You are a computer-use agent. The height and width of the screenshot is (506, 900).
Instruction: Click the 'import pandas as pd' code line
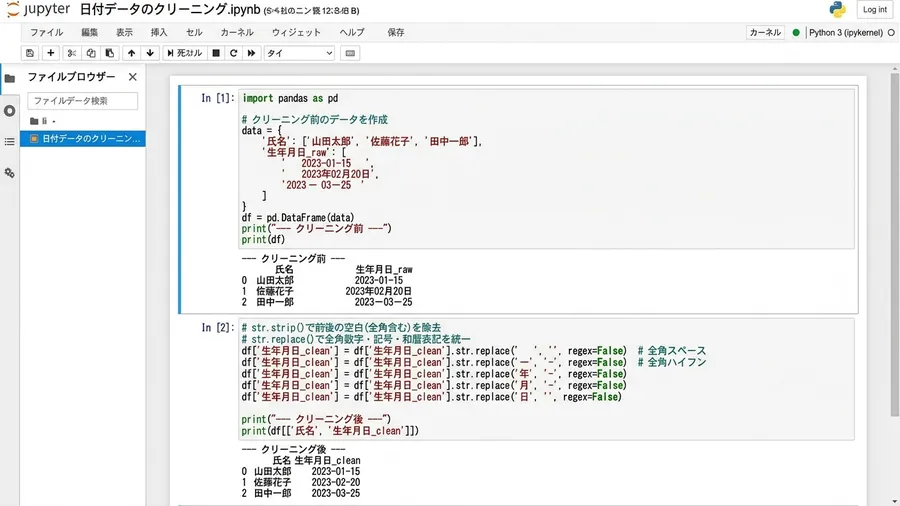tap(290, 98)
